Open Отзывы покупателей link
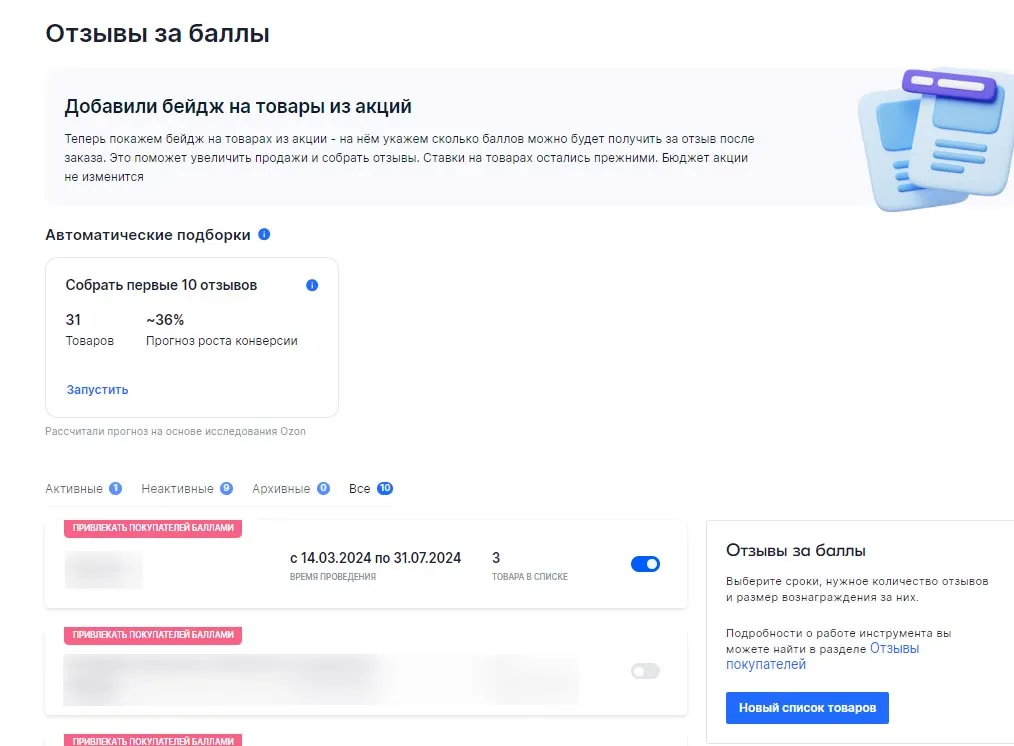Image resolution: width=1014 pixels, height=746 pixels. (822, 656)
